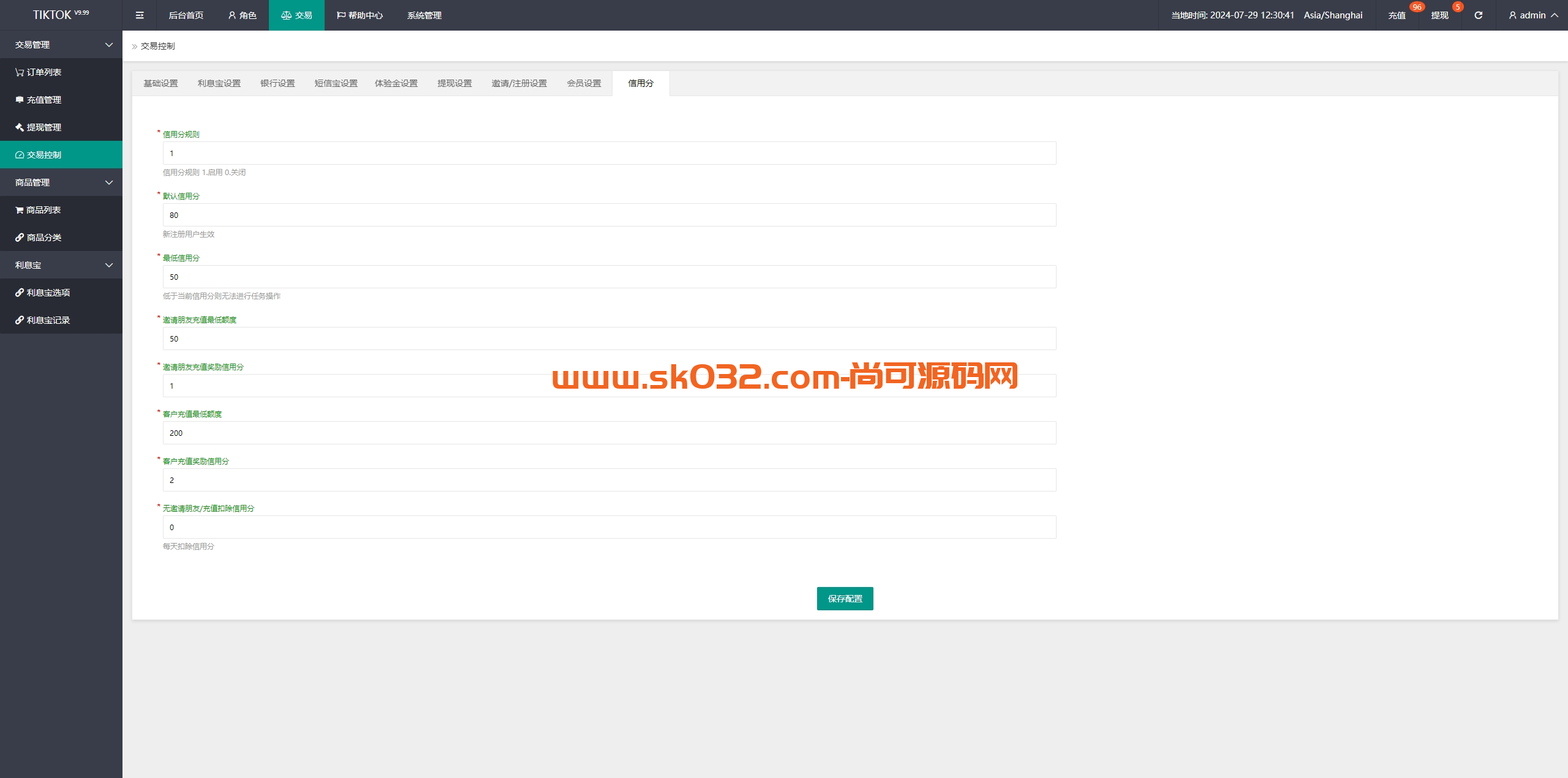Switch to the 提现设置 tab
The image size is (1568, 778).
coord(454,83)
